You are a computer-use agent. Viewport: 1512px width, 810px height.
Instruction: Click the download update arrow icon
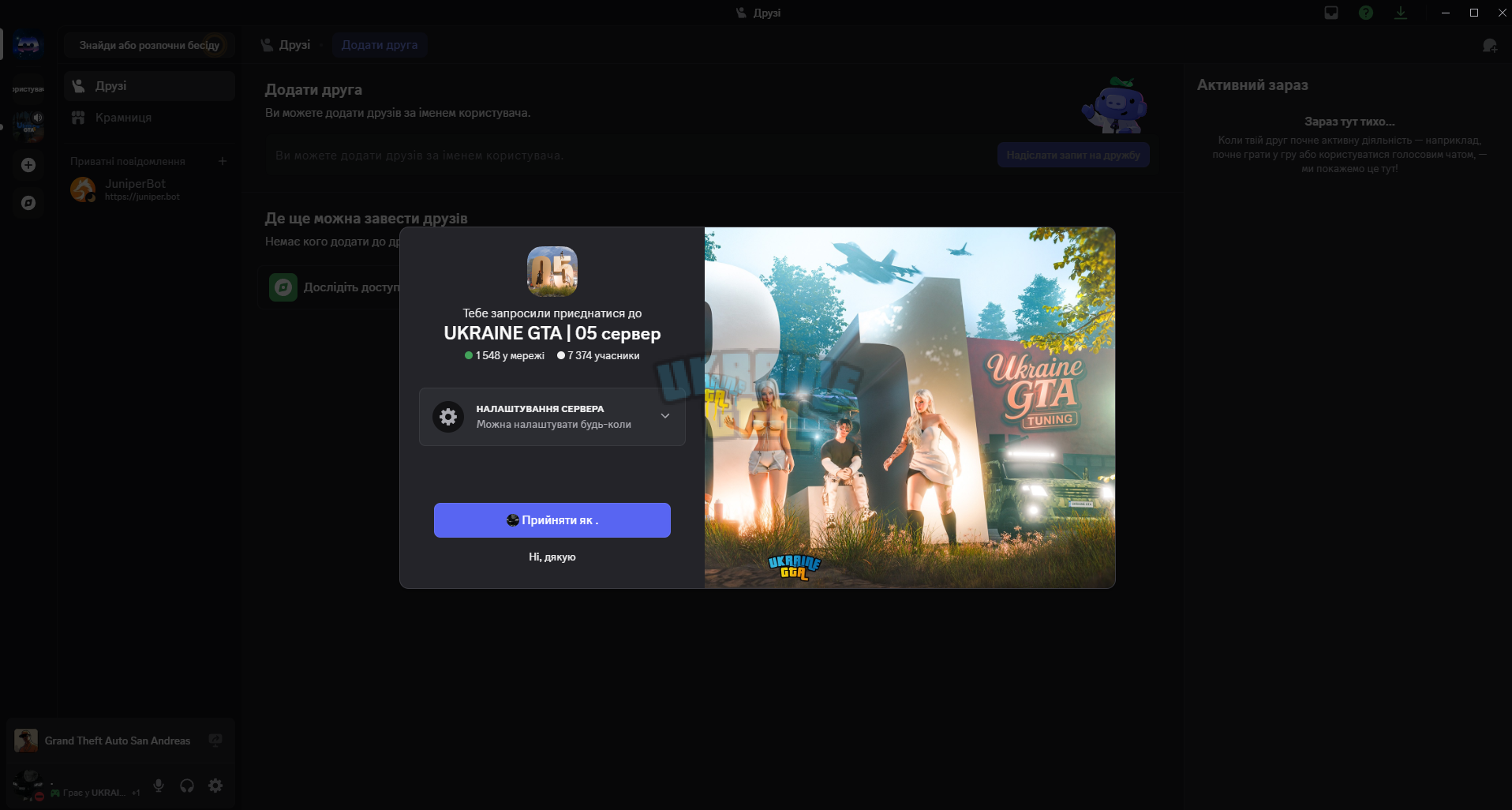(x=1401, y=13)
